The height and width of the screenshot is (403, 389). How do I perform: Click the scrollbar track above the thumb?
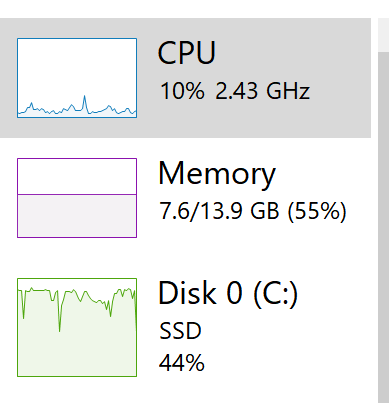click(x=383, y=35)
